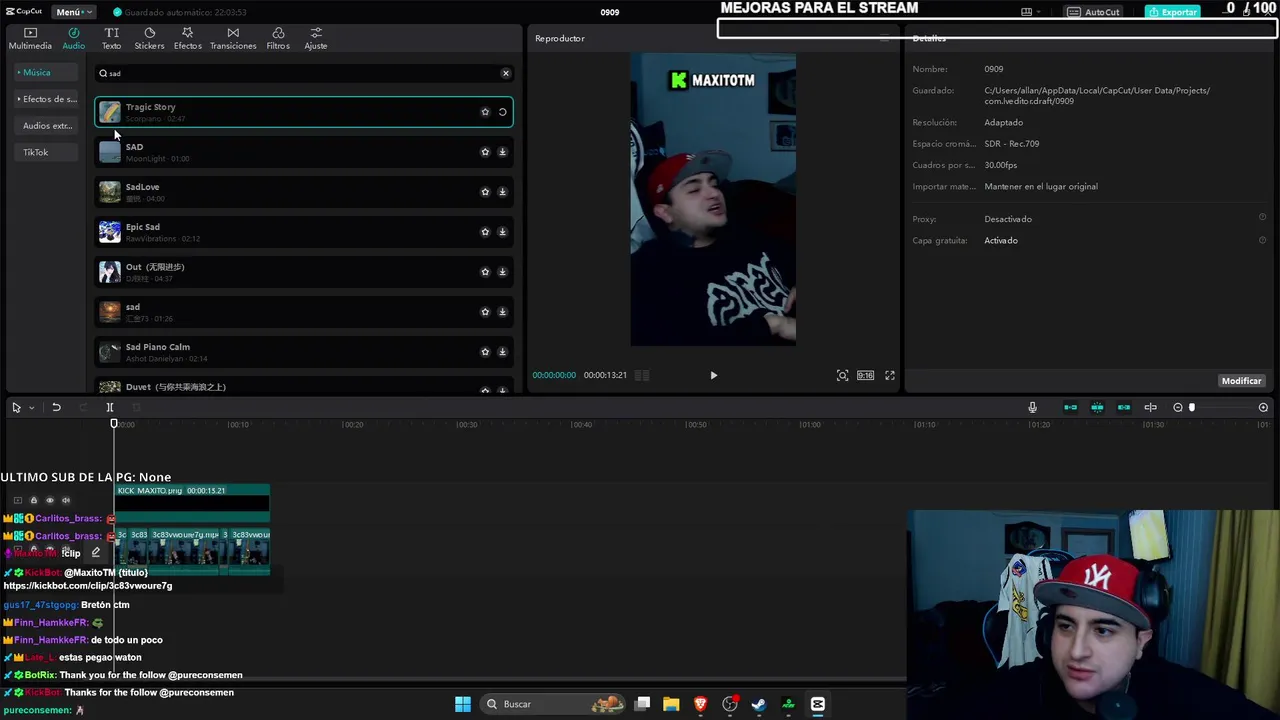
Task: Select the Audios extraídos category
Action: (x=47, y=126)
